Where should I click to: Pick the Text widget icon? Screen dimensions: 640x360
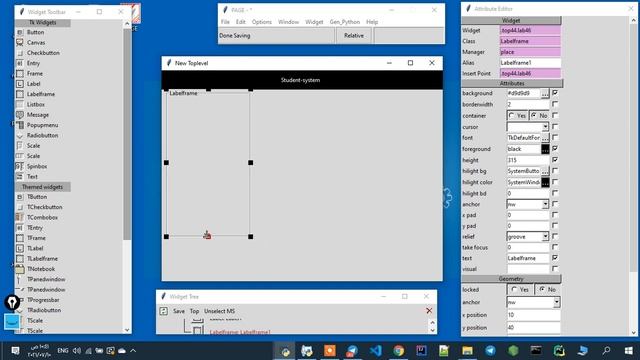[x=20, y=176]
